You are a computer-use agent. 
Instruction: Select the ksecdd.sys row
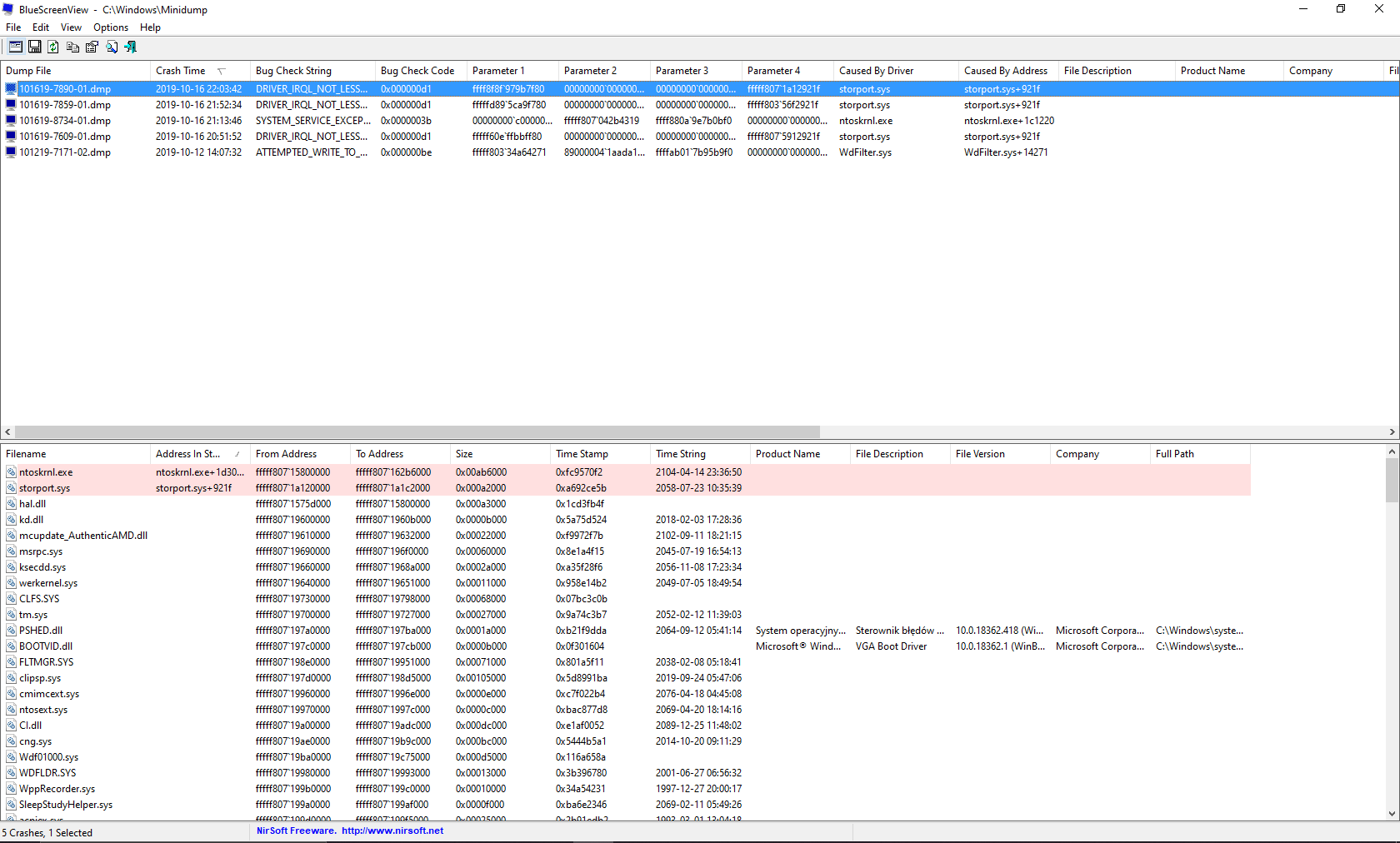[x=625, y=567]
